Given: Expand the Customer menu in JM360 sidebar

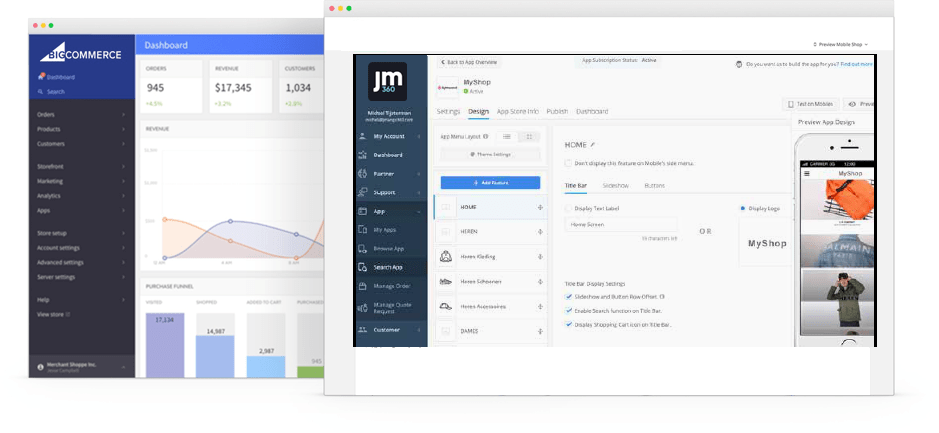Looking at the screenshot, I should tap(419, 329).
